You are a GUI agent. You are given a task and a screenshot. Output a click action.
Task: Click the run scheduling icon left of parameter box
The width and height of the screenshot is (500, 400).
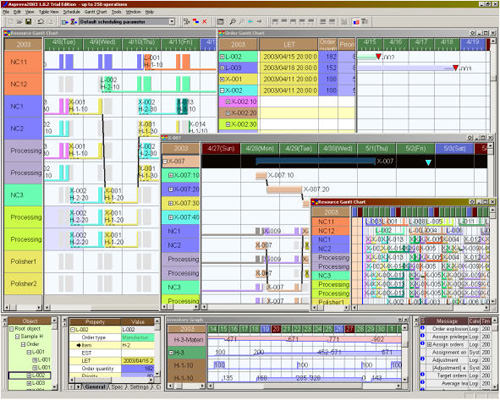point(65,22)
